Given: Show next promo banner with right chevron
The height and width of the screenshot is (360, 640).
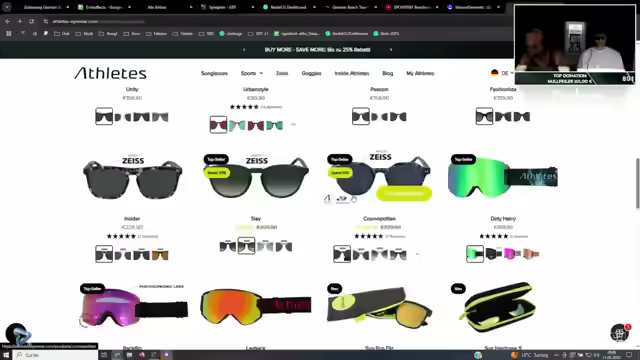Looking at the screenshot, I should coord(391,50).
